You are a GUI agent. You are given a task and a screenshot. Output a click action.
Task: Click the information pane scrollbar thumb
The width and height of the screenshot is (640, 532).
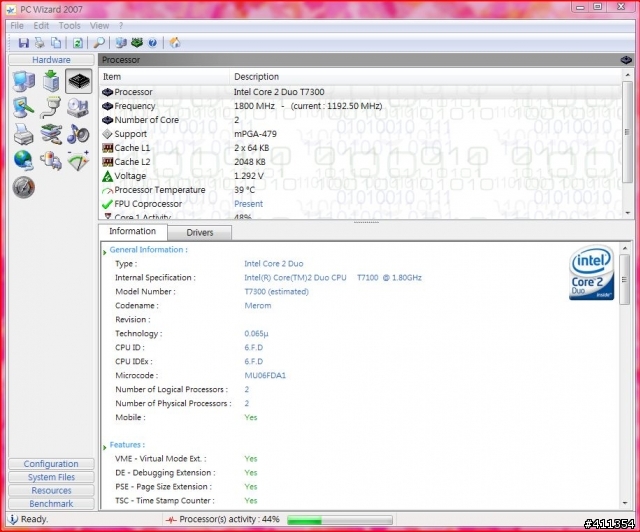(x=624, y=280)
